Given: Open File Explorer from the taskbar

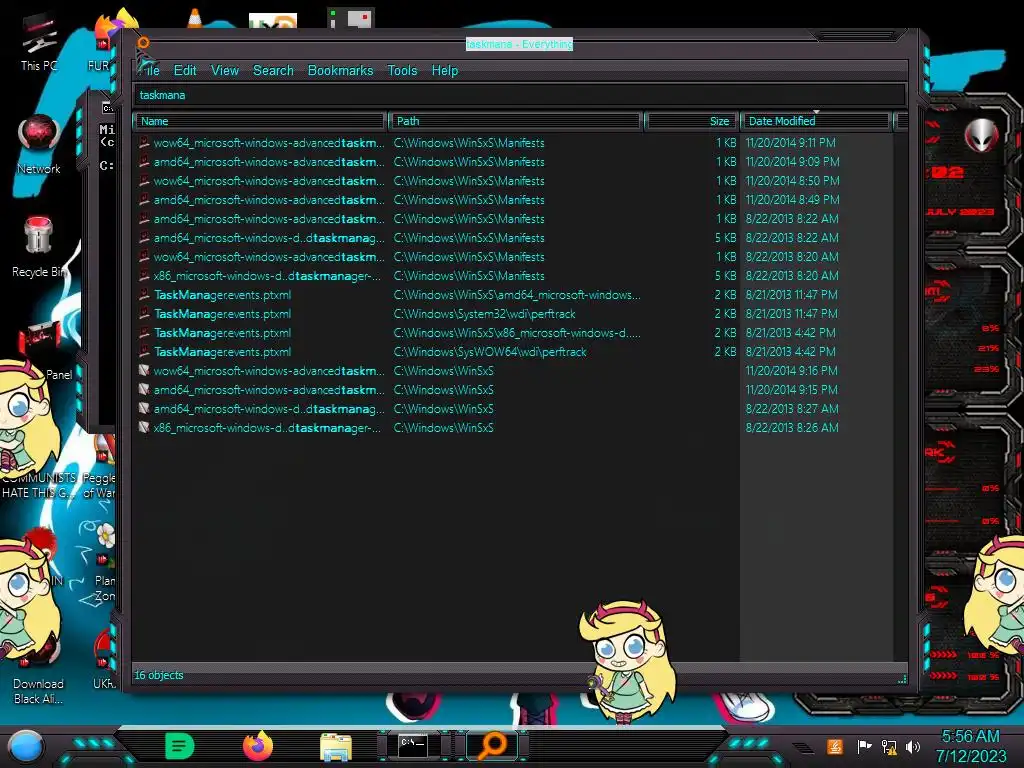Looking at the screenshot, I should pyautogui.click(x=336, y=746).
